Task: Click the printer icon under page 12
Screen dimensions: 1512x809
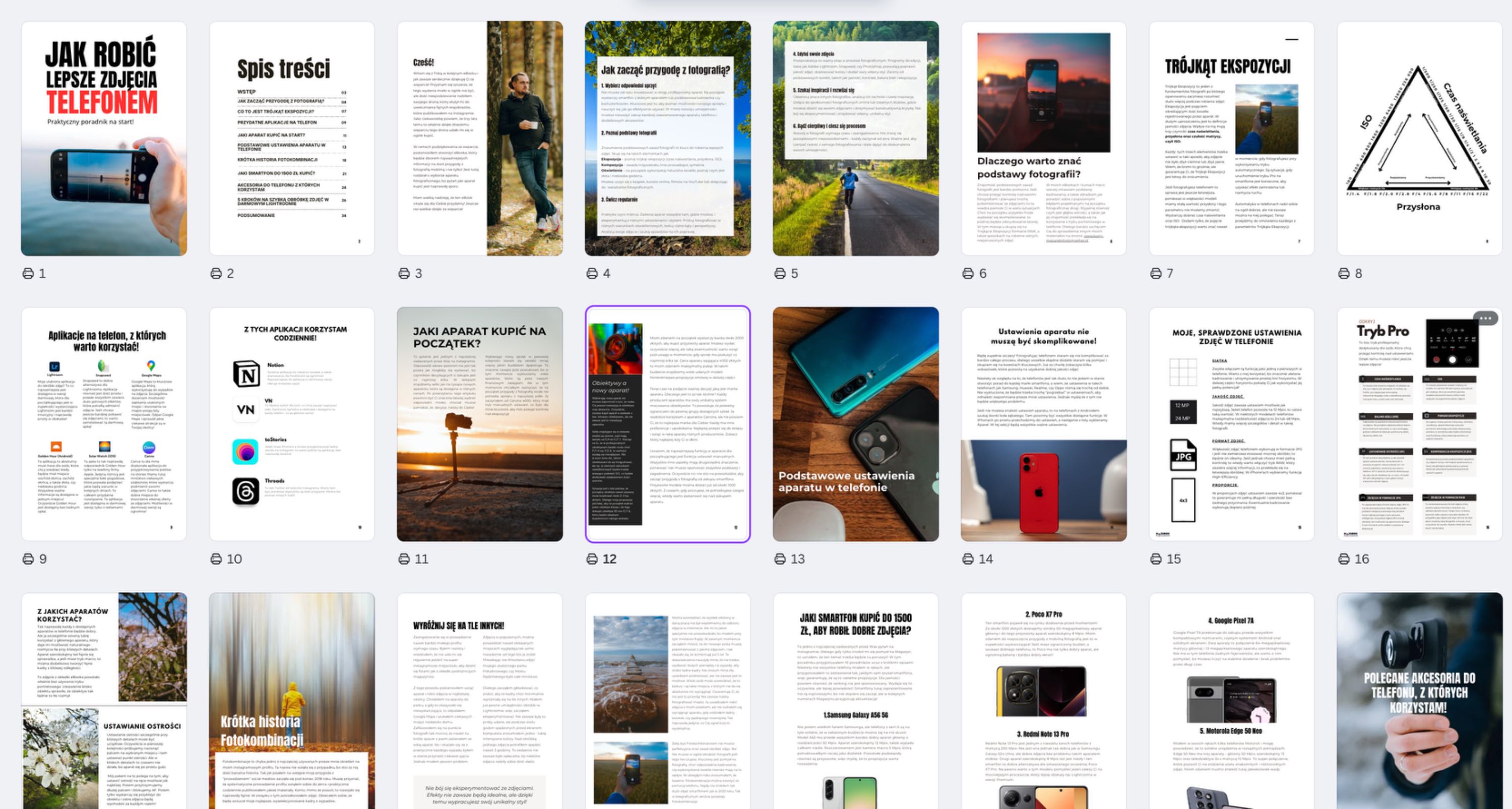Action: [x=592, y=559]
